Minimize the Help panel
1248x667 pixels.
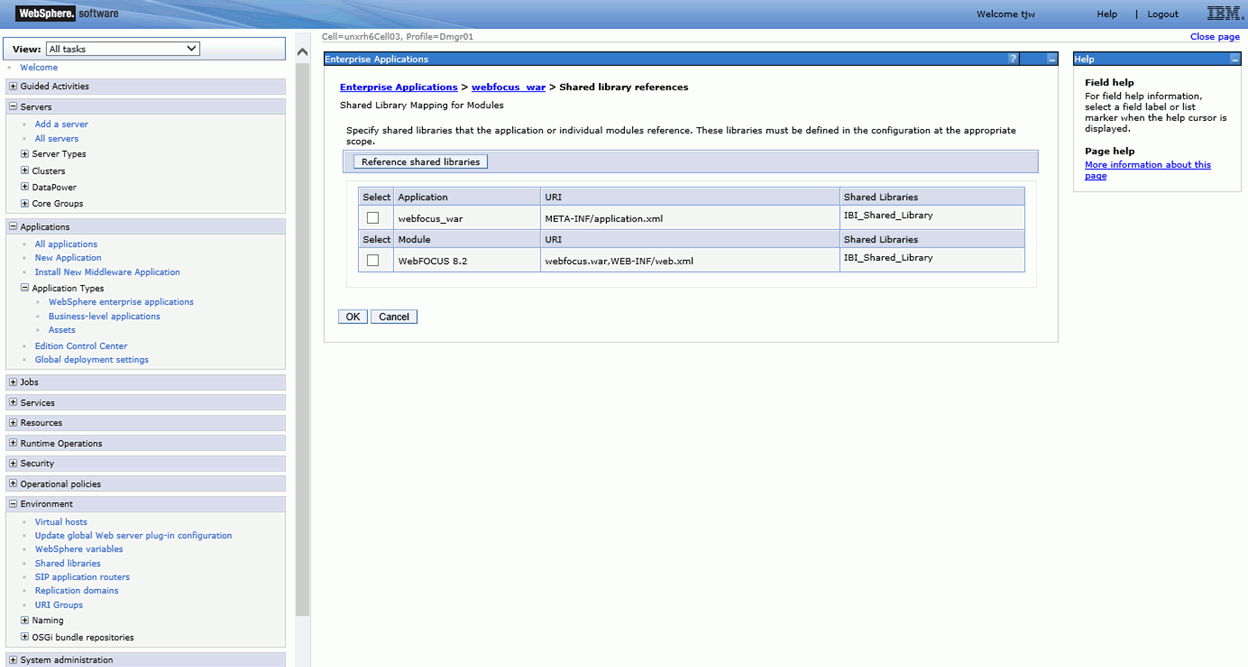[x=1235, y=59]
